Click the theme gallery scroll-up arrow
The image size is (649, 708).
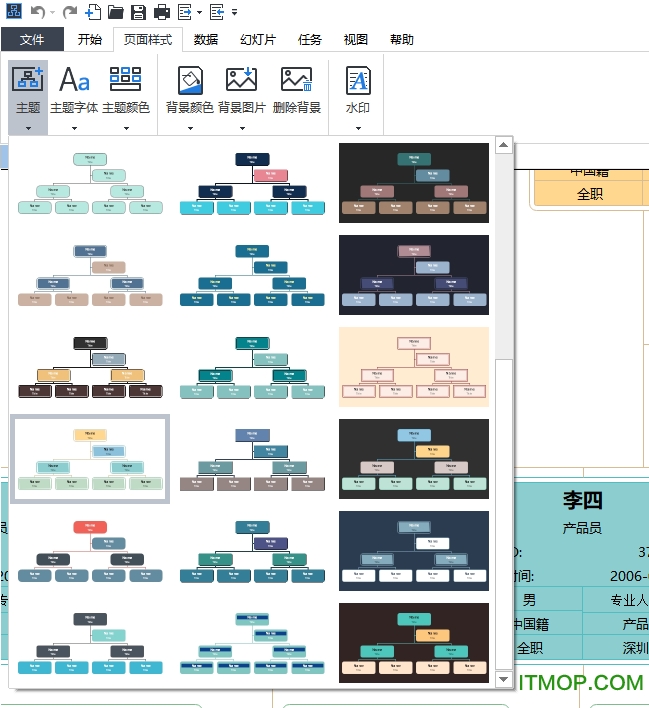[x=504, y=146]
